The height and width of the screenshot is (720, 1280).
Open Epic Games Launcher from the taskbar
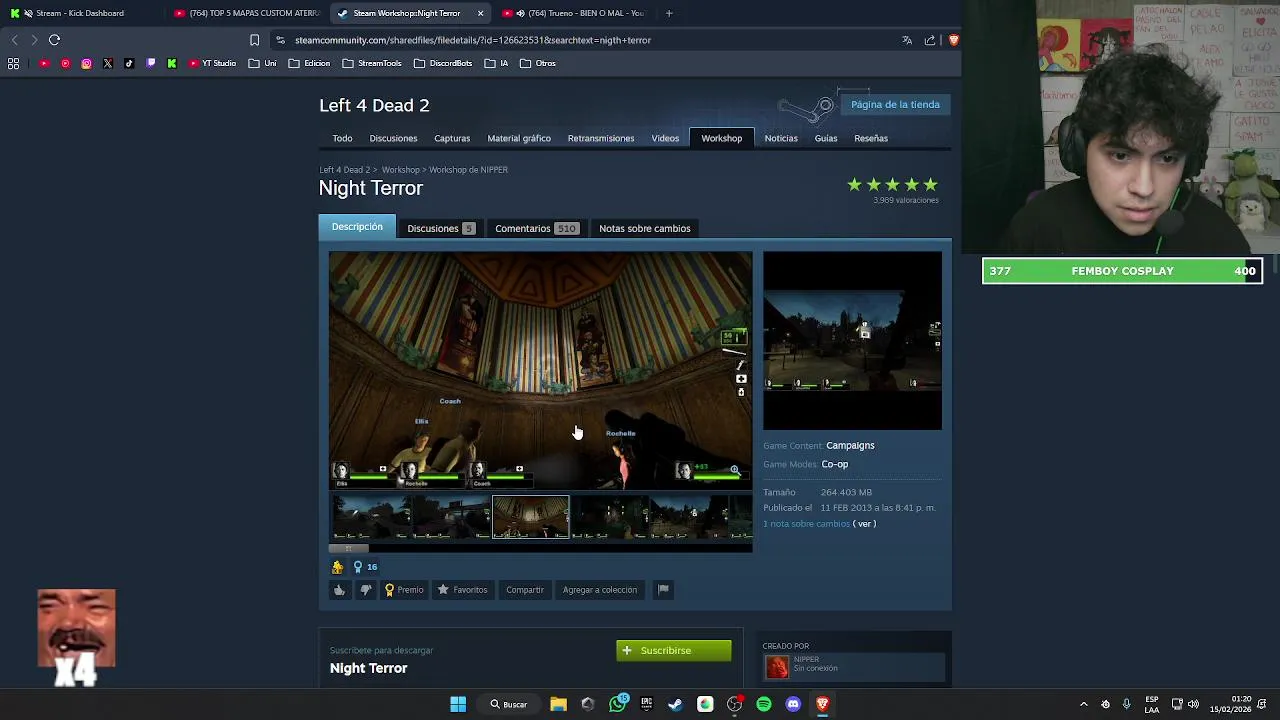point(647,704)
